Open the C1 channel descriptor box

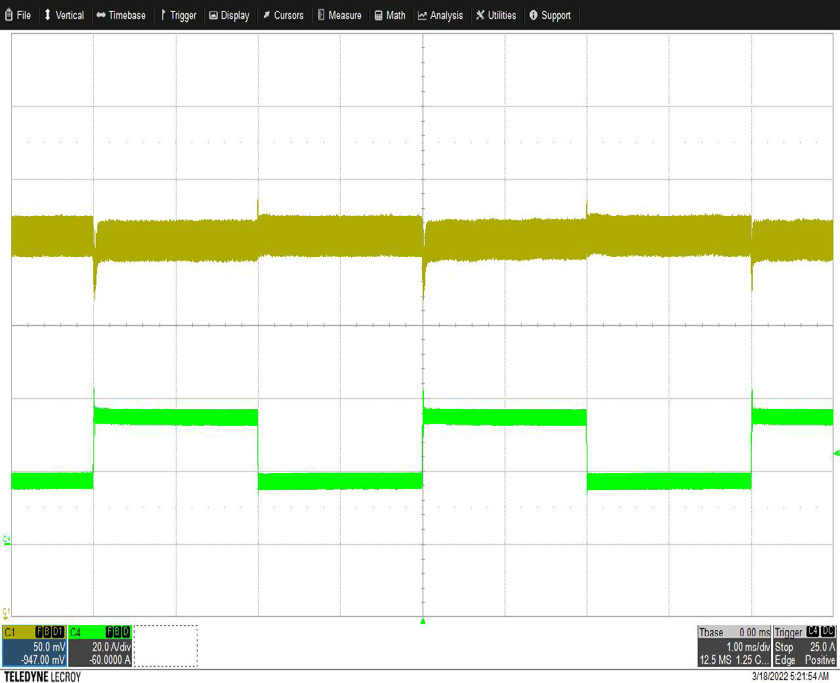coord(34,647)
